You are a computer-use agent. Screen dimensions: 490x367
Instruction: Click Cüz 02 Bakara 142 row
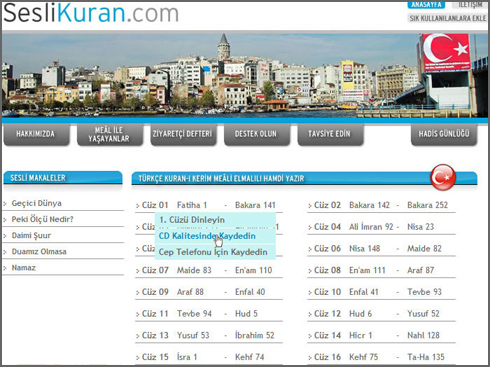381,205
